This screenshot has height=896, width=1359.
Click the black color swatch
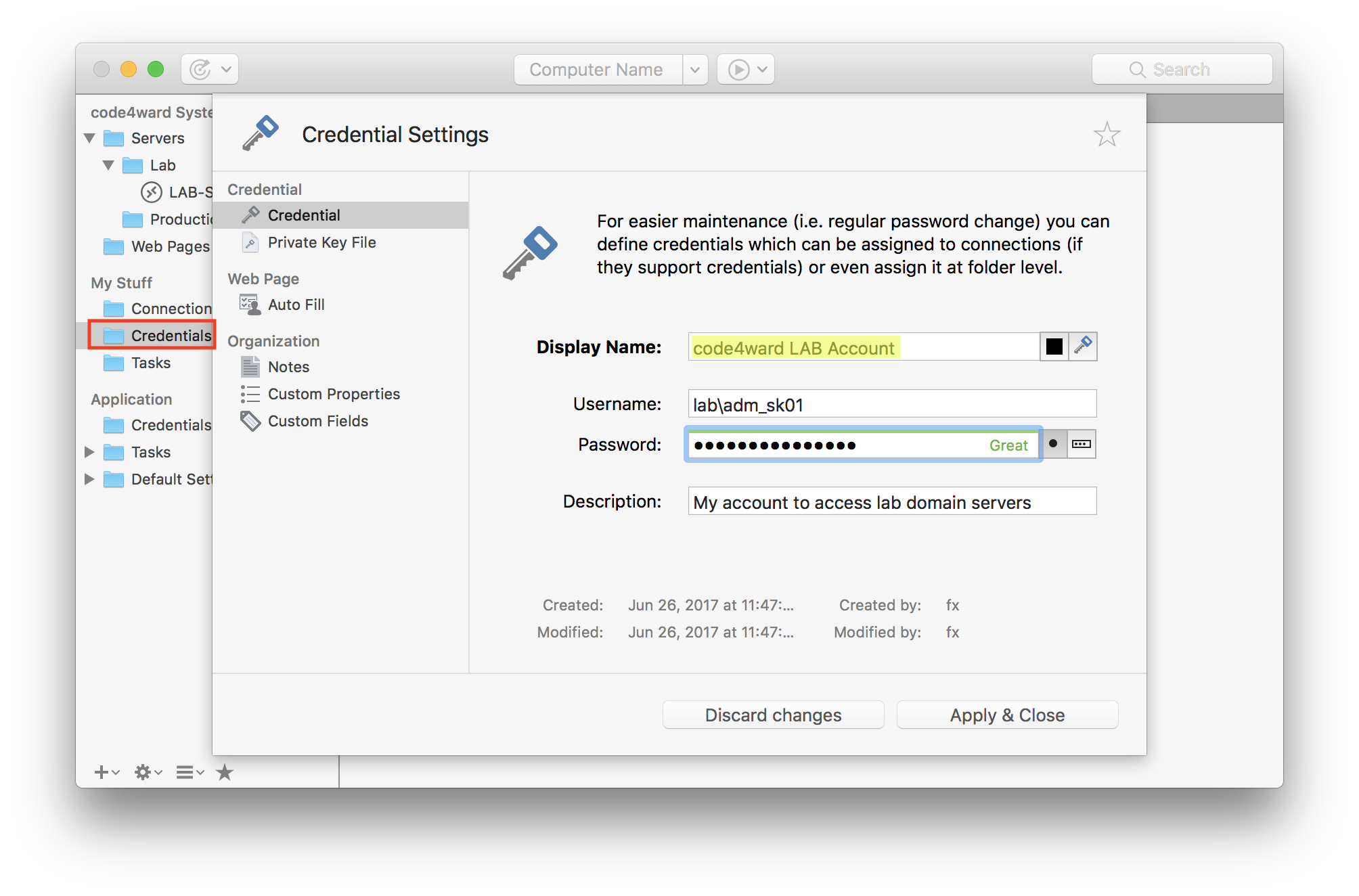click(x=1054, y=346)
